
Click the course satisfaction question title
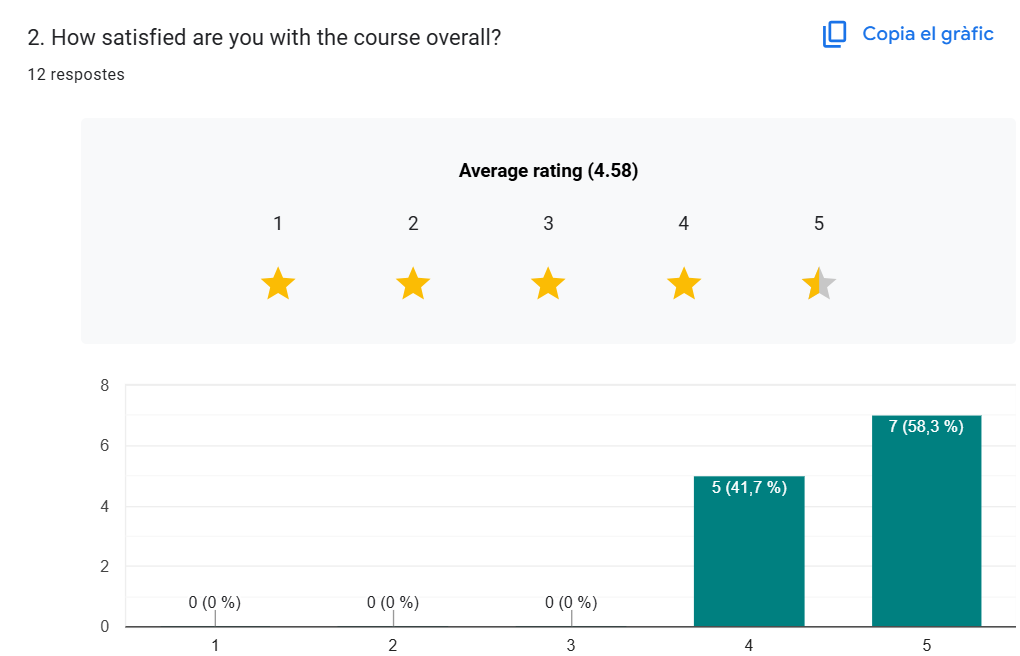(264, 38)
